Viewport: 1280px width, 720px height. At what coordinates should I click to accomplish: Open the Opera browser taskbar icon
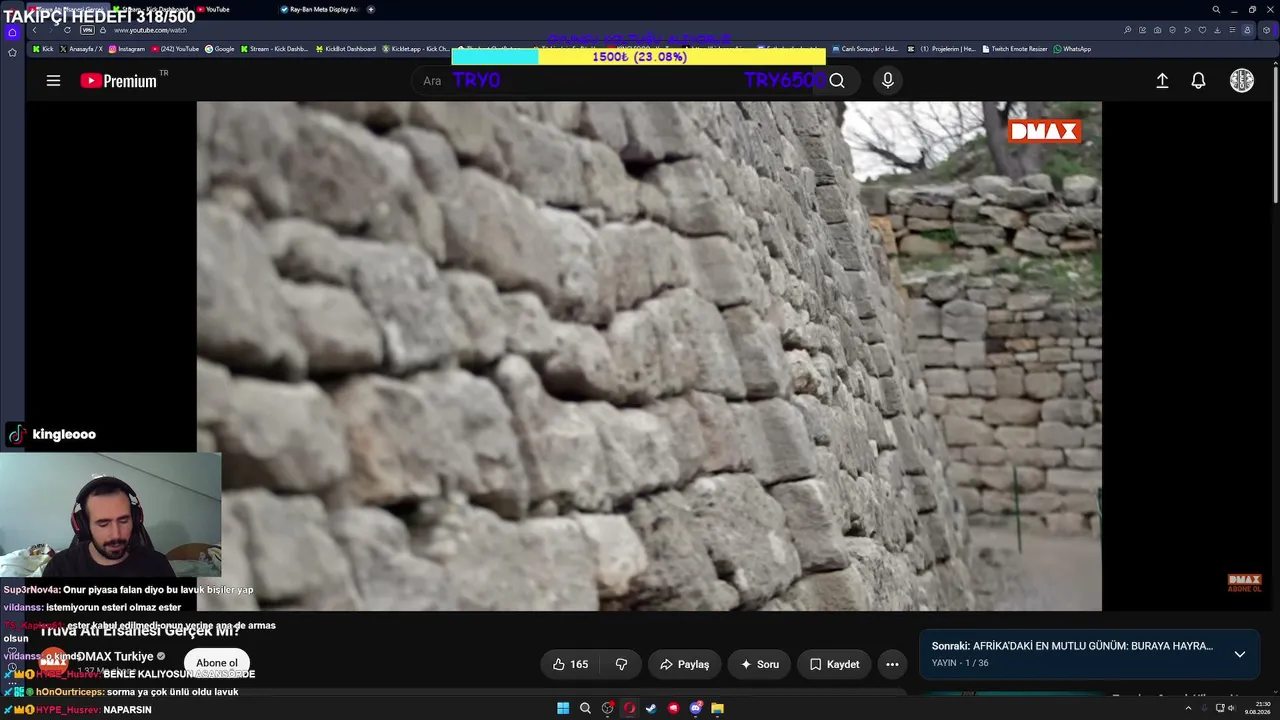pos(629,708)
